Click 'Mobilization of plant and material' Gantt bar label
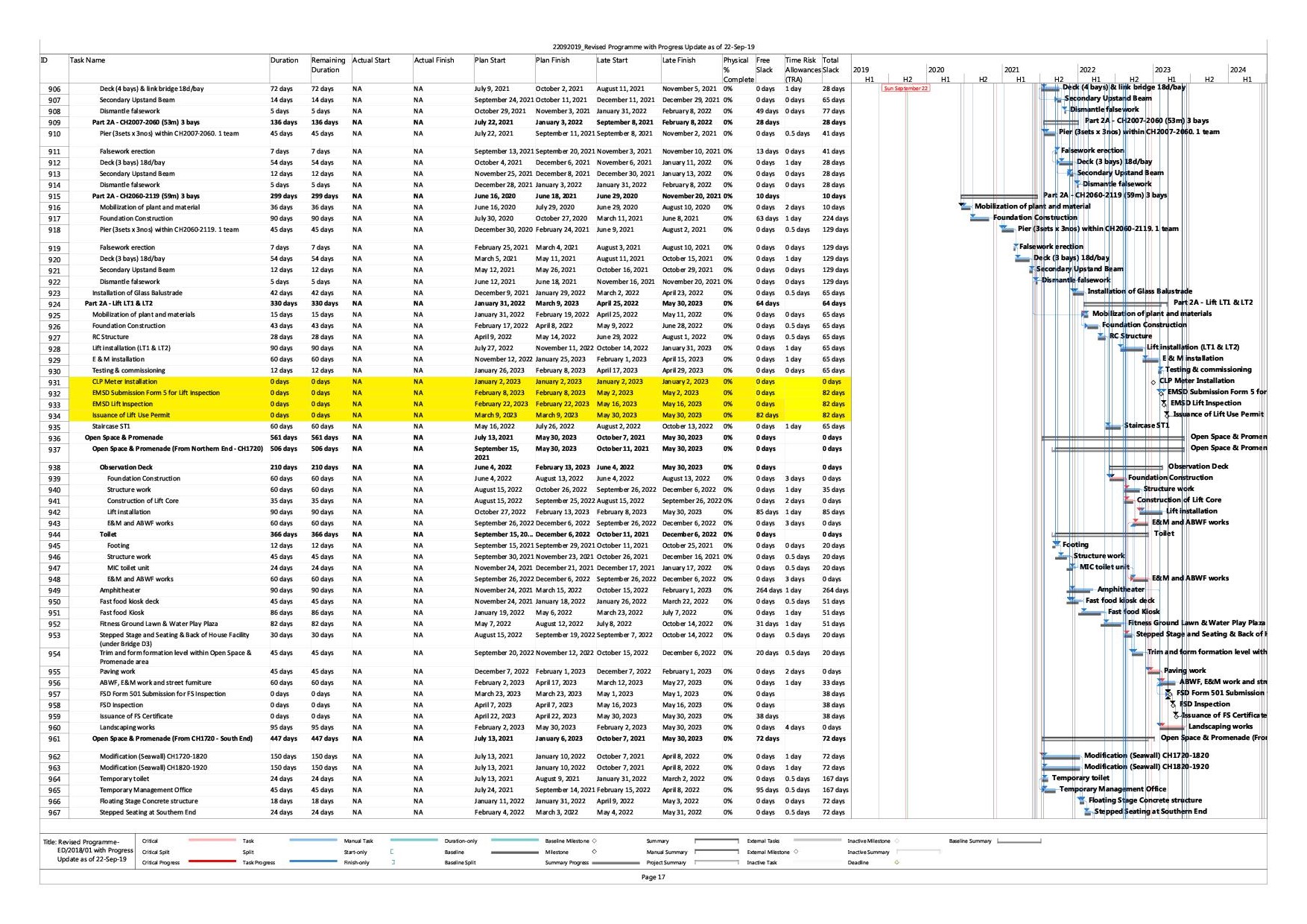The image size is (1307, 924). coord(1032,206)
